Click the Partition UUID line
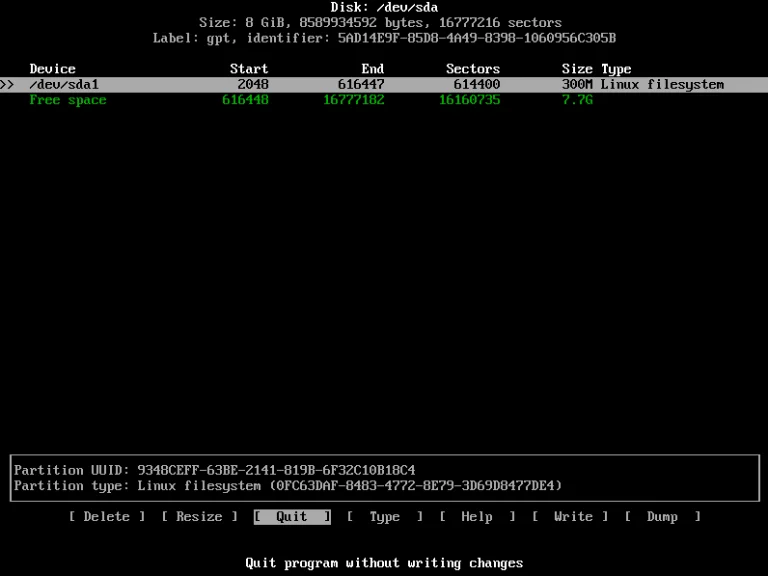768x576 pixels. pyautogui.click(x=215, y=470)
